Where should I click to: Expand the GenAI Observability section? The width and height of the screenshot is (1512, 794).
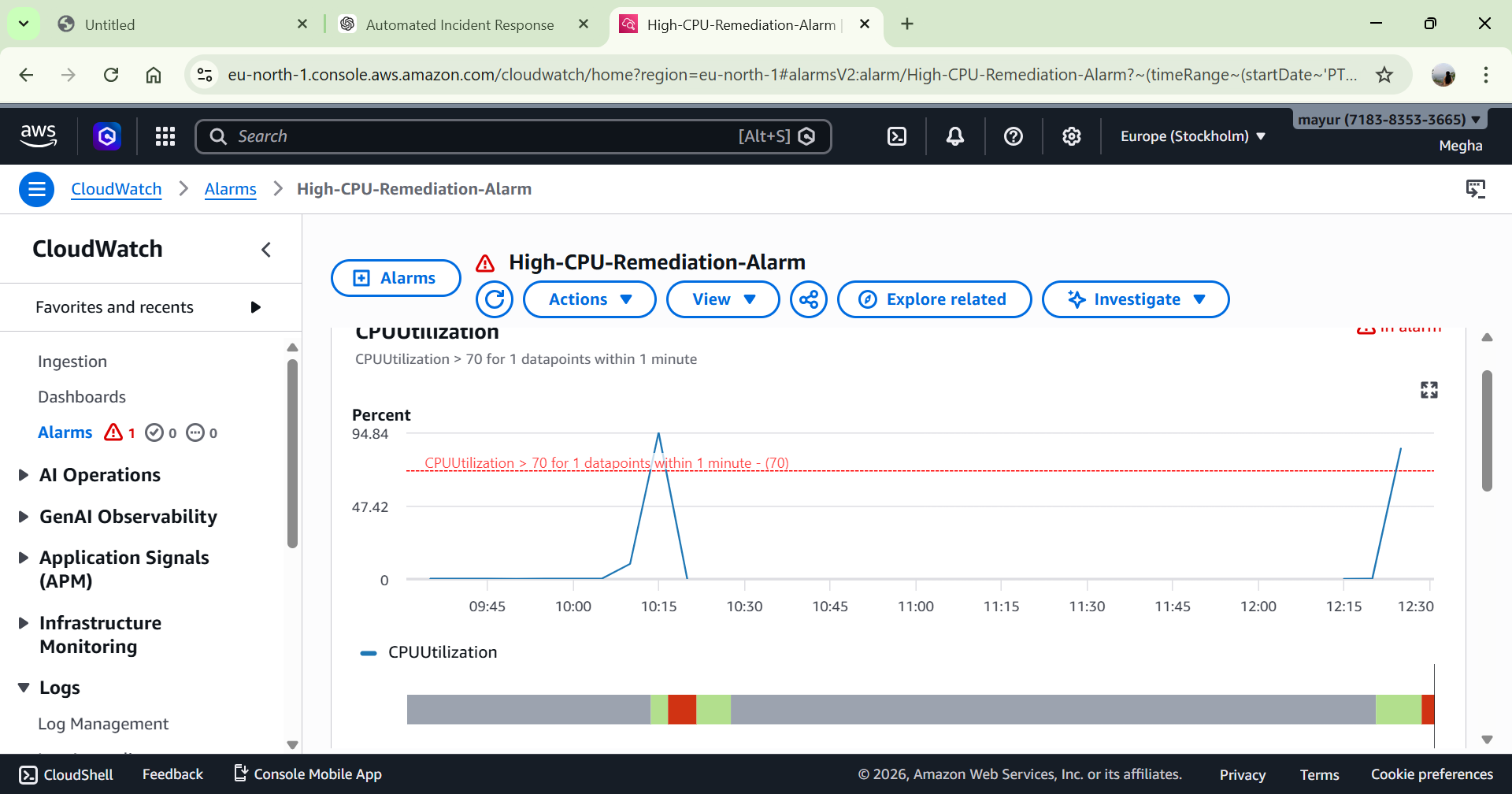[x=24, y=517]
